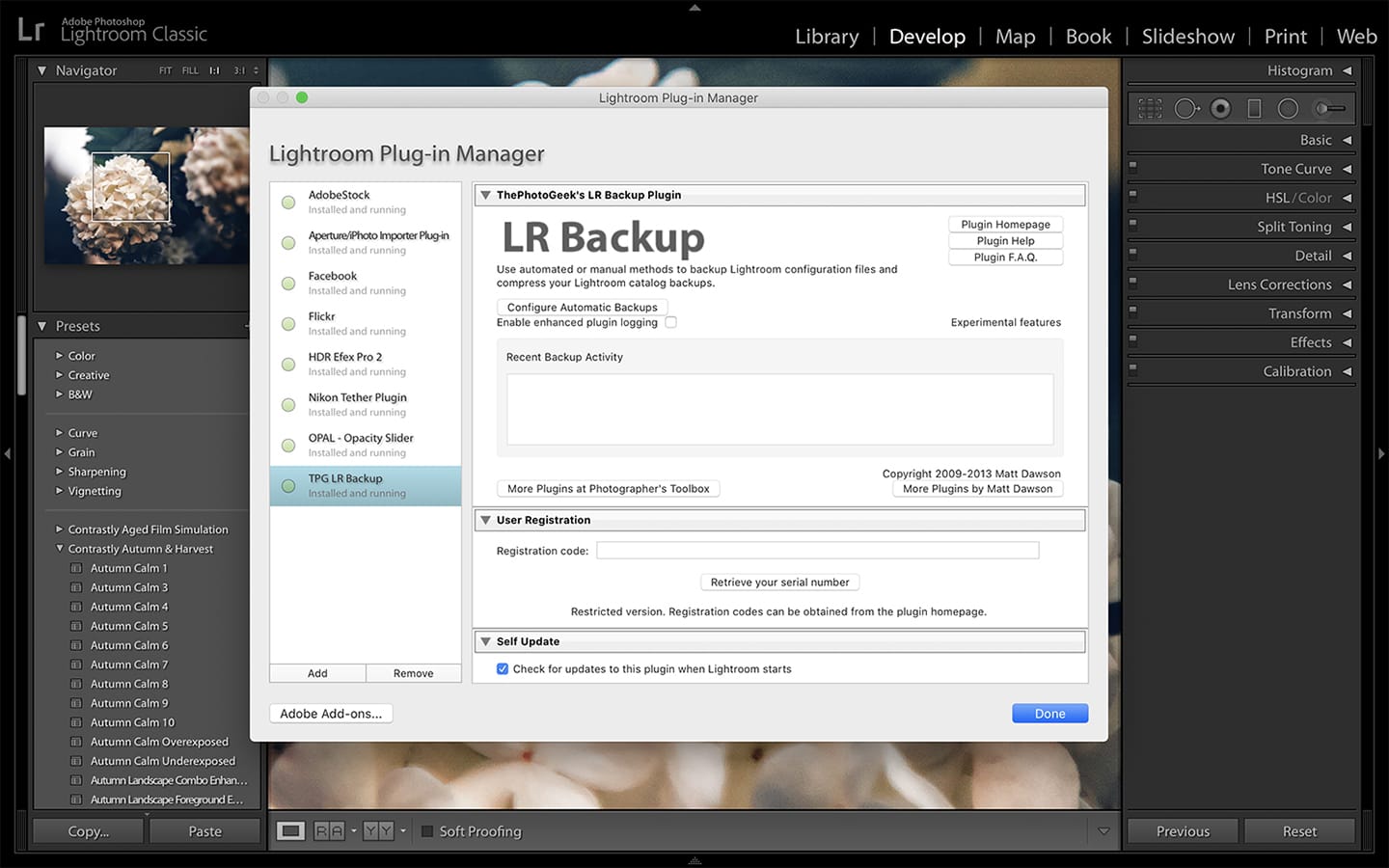Collapse Contrastly Autumn & Harvest folder
Viewport: 1389px width, 868px height.
[59, 549]
